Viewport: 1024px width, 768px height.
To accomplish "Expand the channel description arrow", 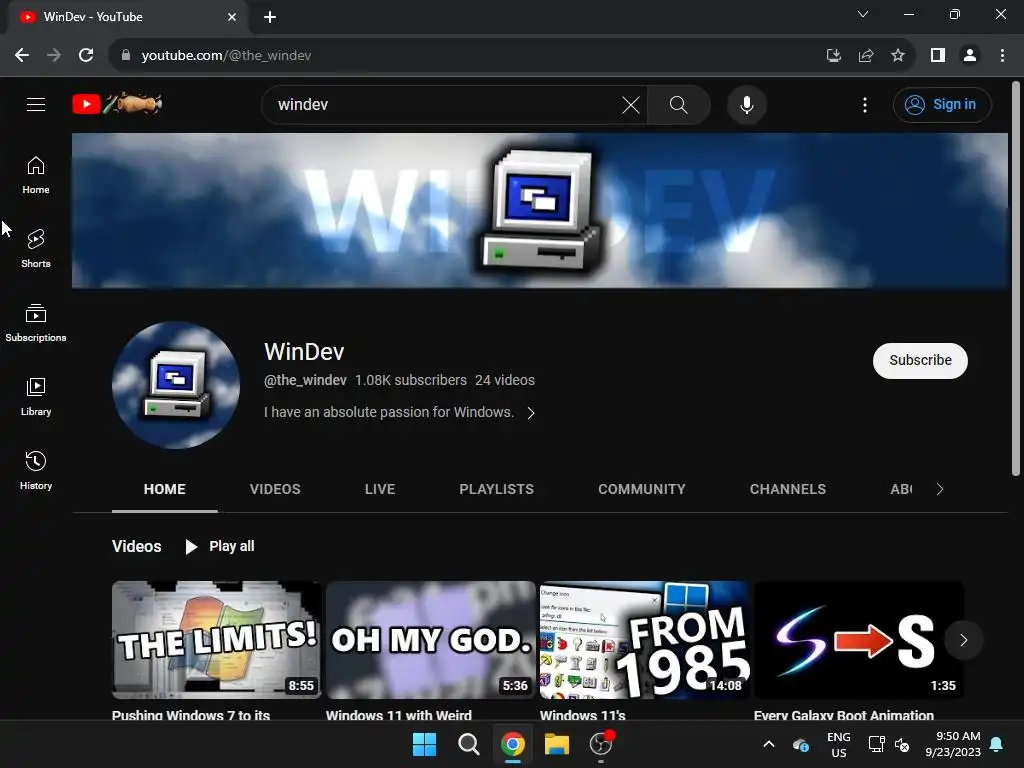I will 531,413.
